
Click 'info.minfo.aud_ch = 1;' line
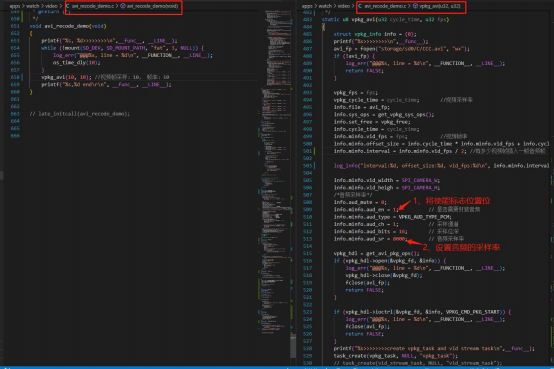(366, 224)
